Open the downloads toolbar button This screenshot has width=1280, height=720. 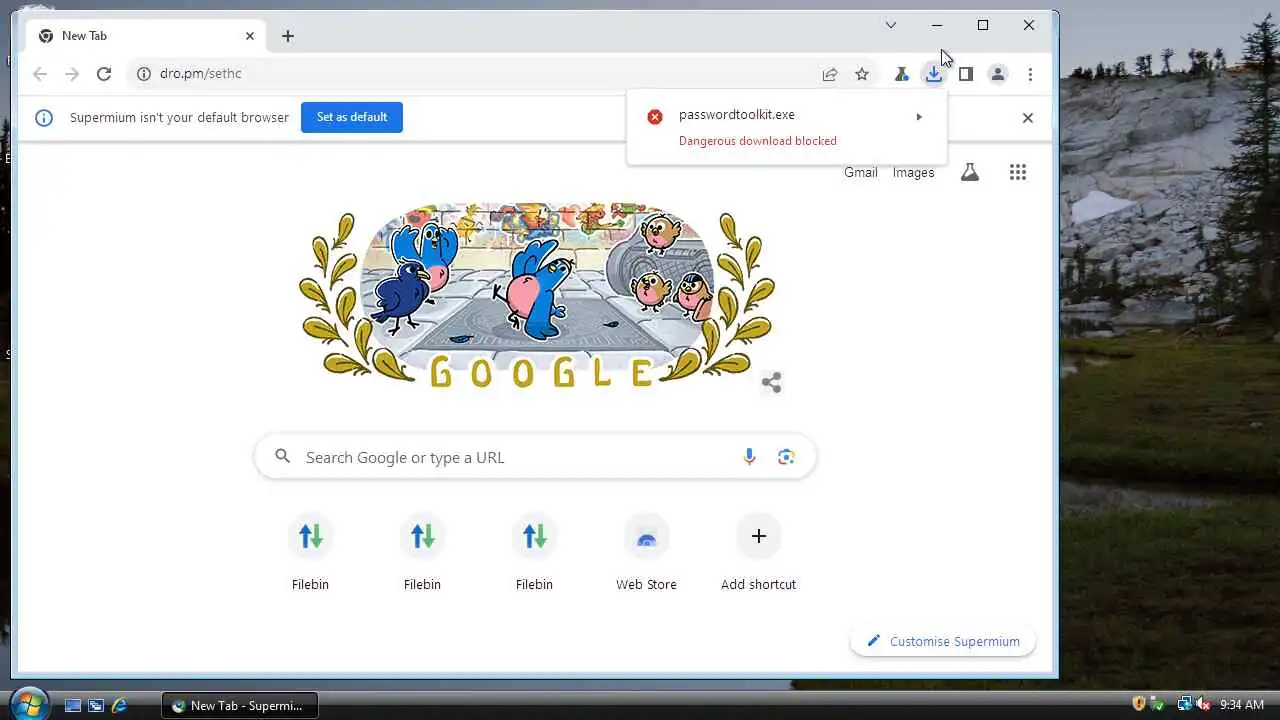933,74
